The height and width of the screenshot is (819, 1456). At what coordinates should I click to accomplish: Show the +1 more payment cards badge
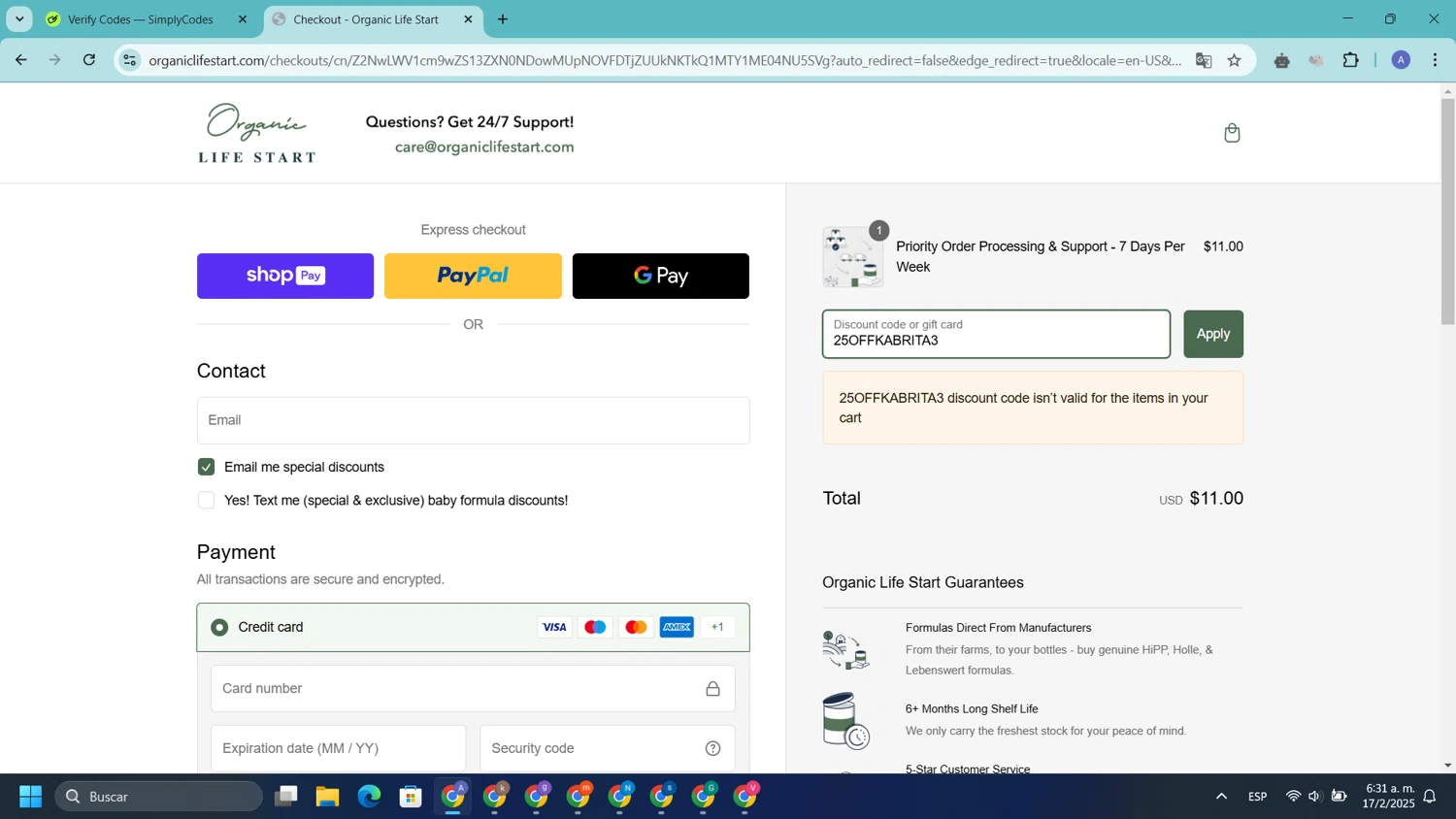tap(717, 627)
